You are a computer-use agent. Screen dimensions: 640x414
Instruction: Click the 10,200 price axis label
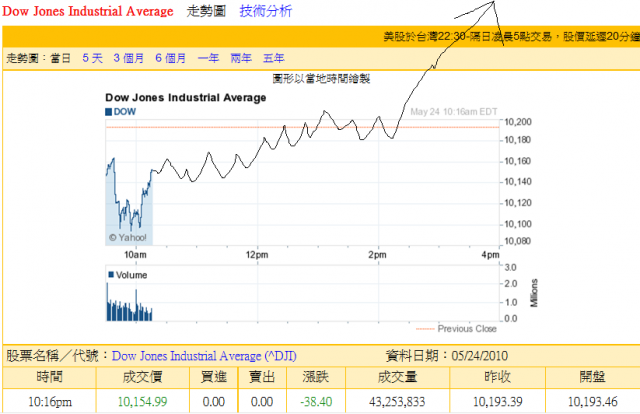tap(518, 122)
